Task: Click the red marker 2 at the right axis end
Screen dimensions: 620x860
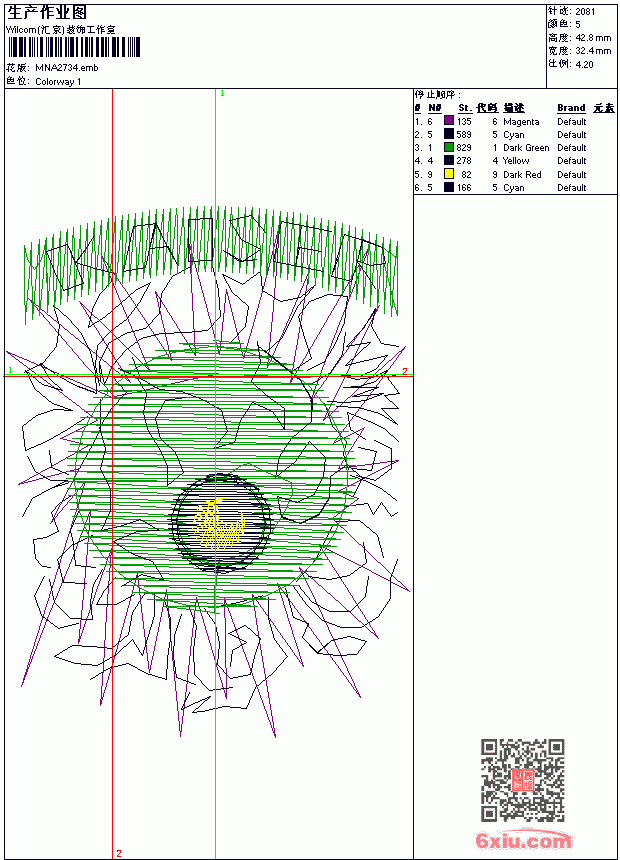Action: (x=405, y=371)
